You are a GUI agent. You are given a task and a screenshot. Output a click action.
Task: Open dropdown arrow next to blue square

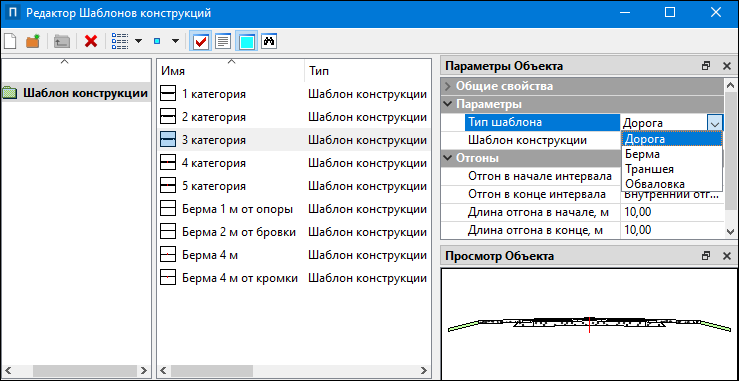[175, 41]
